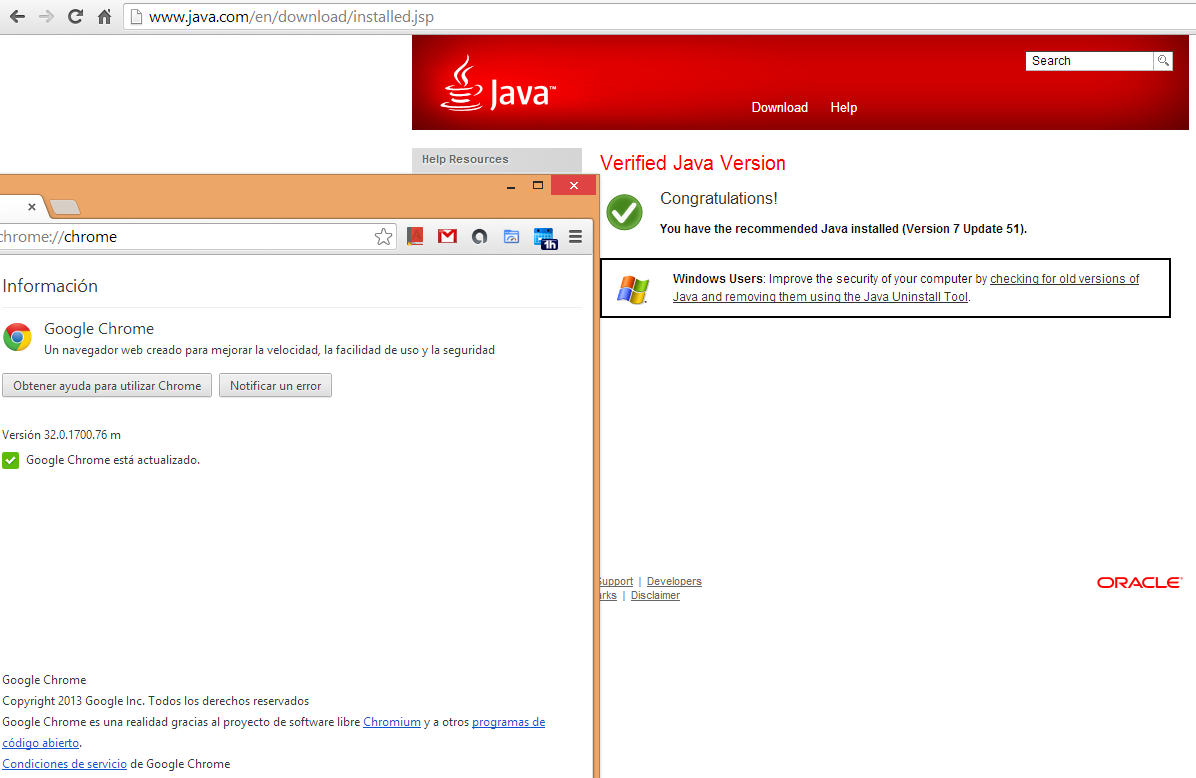Viewport: 1196px width, 778px height.
Task: Open the calendar extension with 1h badge
Action: tap(545, 238)
